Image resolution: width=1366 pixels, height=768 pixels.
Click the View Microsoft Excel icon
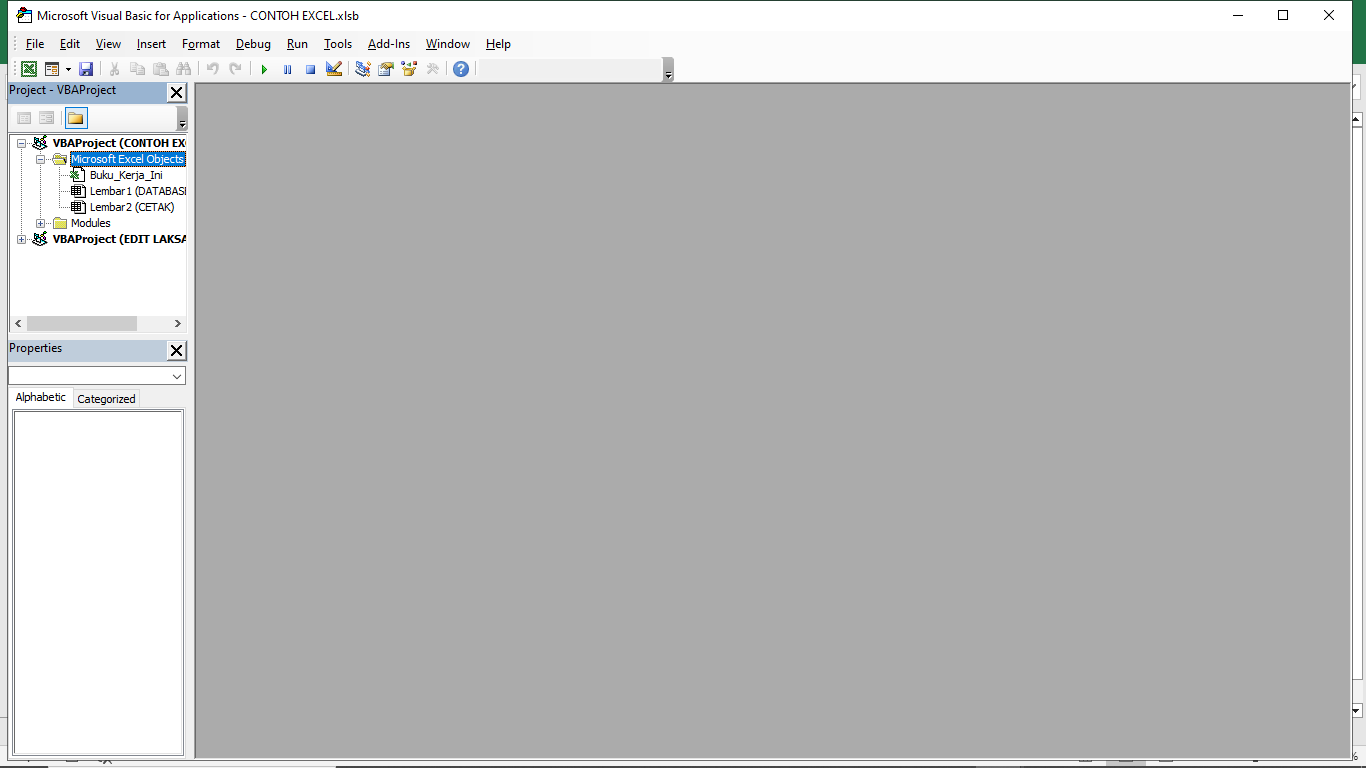(x=29, y=69)
